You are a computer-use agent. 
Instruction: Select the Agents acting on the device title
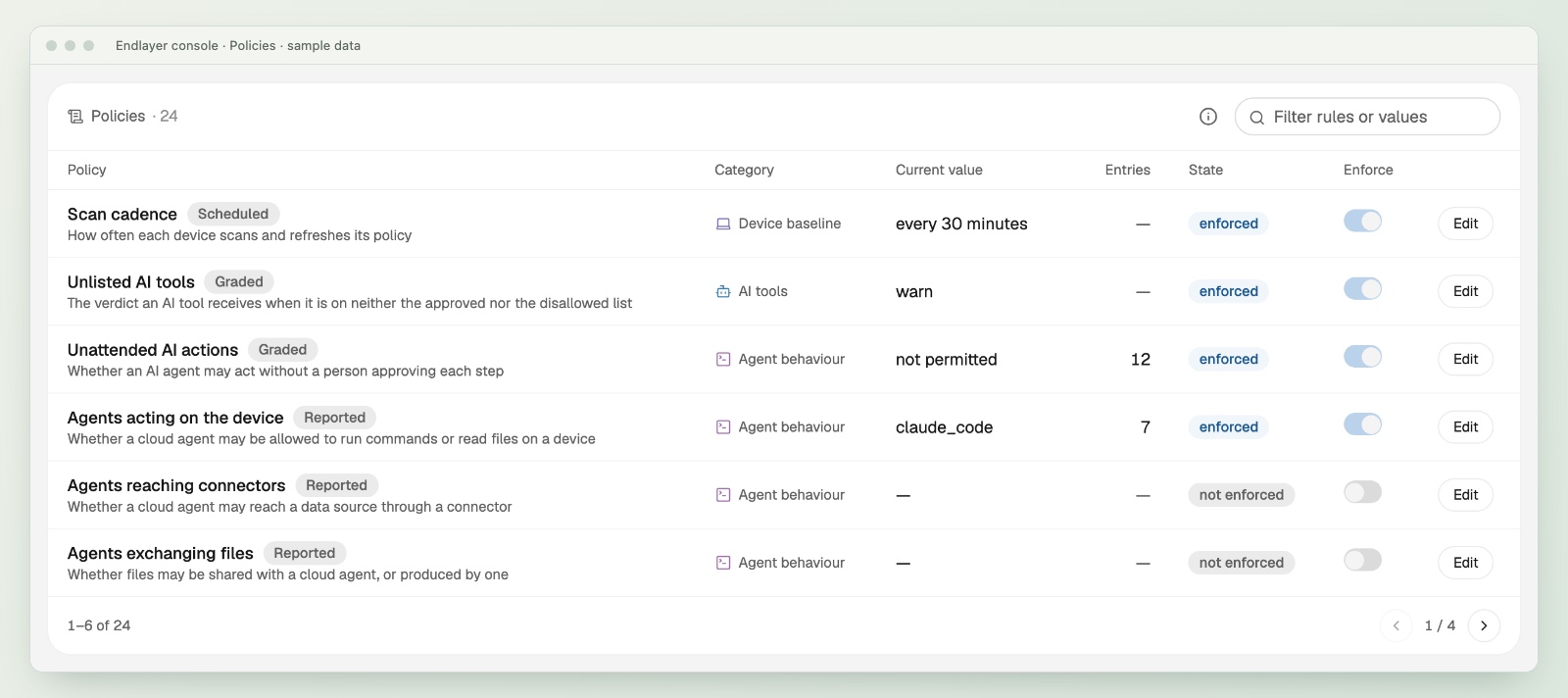click(x=175, y=418)
